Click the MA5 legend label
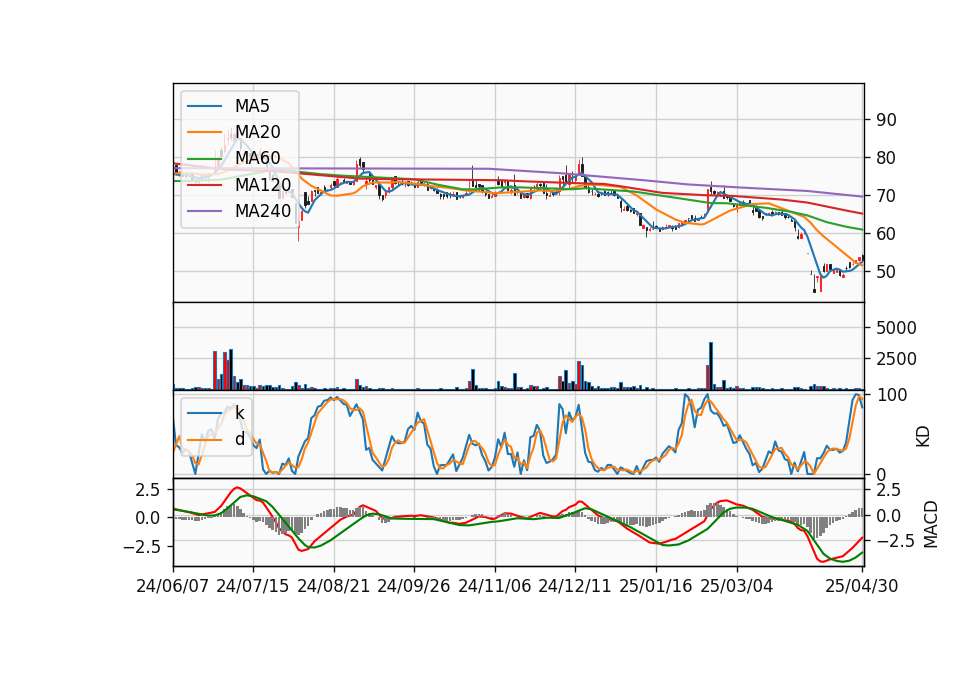The image size is (960, 690). [x=252, y=106]
